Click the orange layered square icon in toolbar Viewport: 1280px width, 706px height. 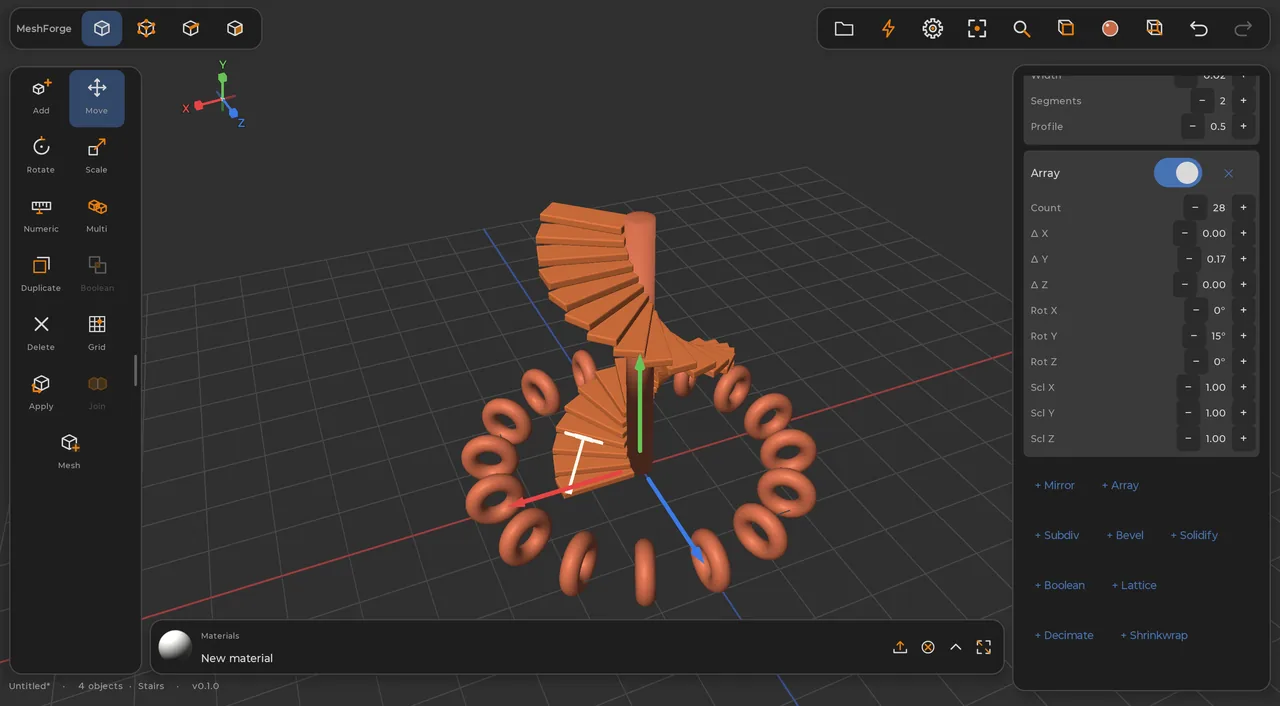pyautogui.click(x=1066, y=29)
